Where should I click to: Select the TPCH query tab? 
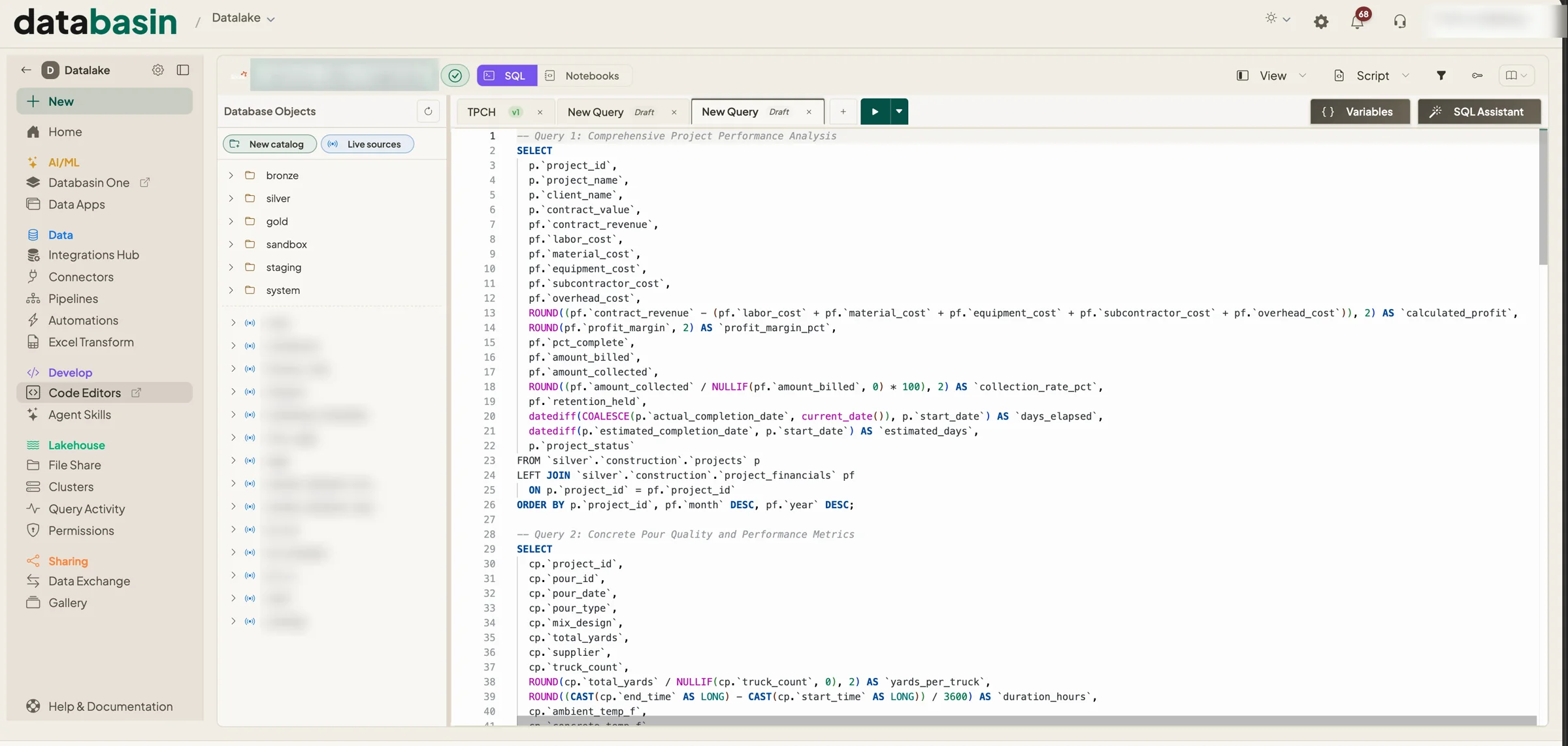[482, 112]
